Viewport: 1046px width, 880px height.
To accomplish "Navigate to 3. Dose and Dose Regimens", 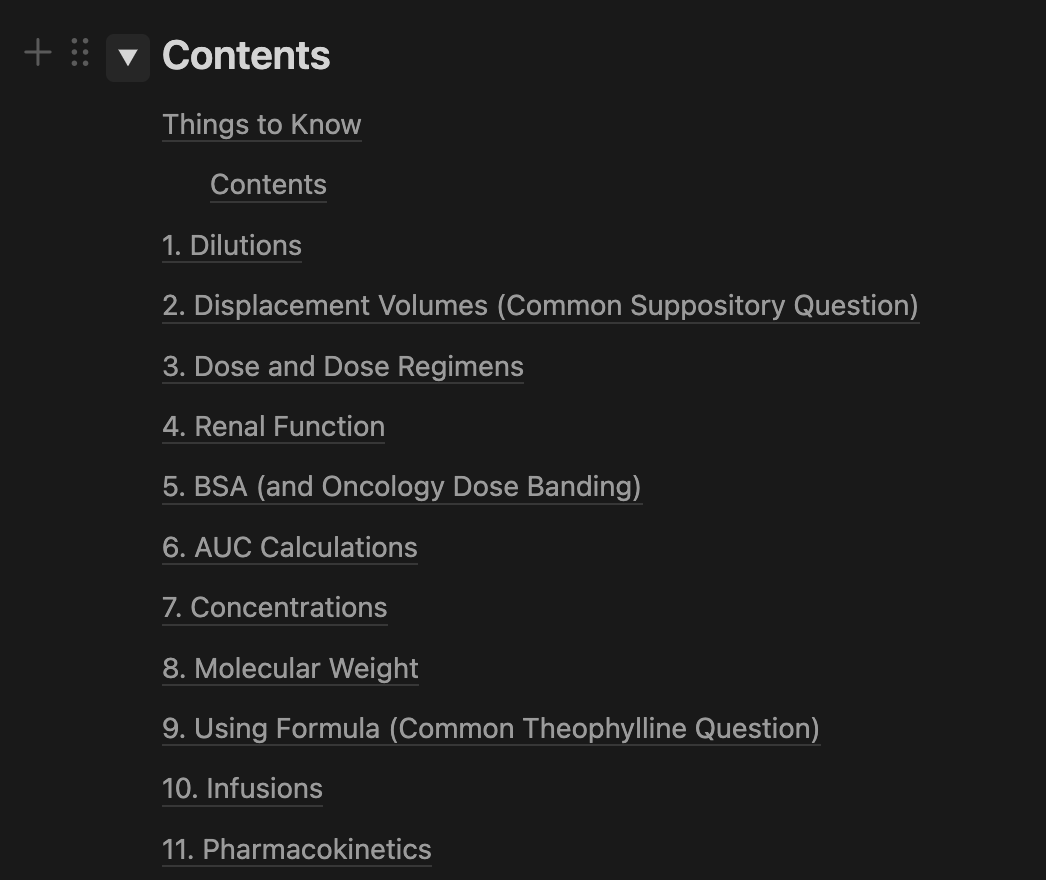I will (343, 366).
